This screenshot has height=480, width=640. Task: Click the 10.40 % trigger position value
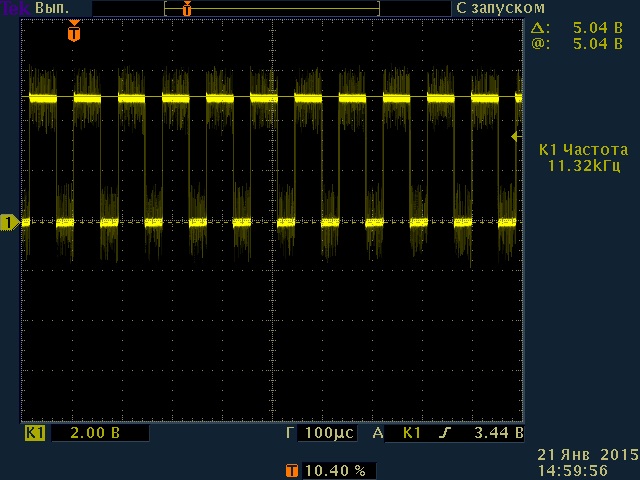[335, 470]
